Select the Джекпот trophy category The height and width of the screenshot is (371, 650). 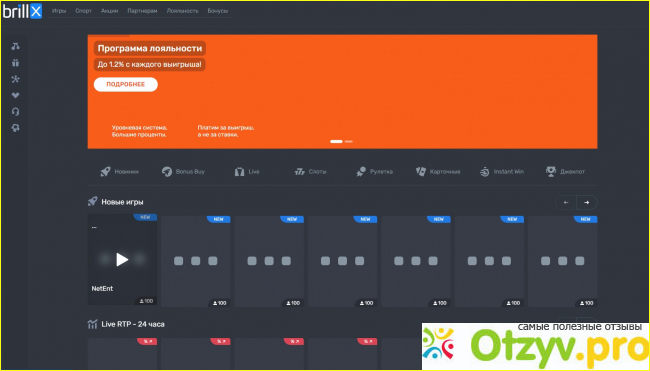click(565, 172)
